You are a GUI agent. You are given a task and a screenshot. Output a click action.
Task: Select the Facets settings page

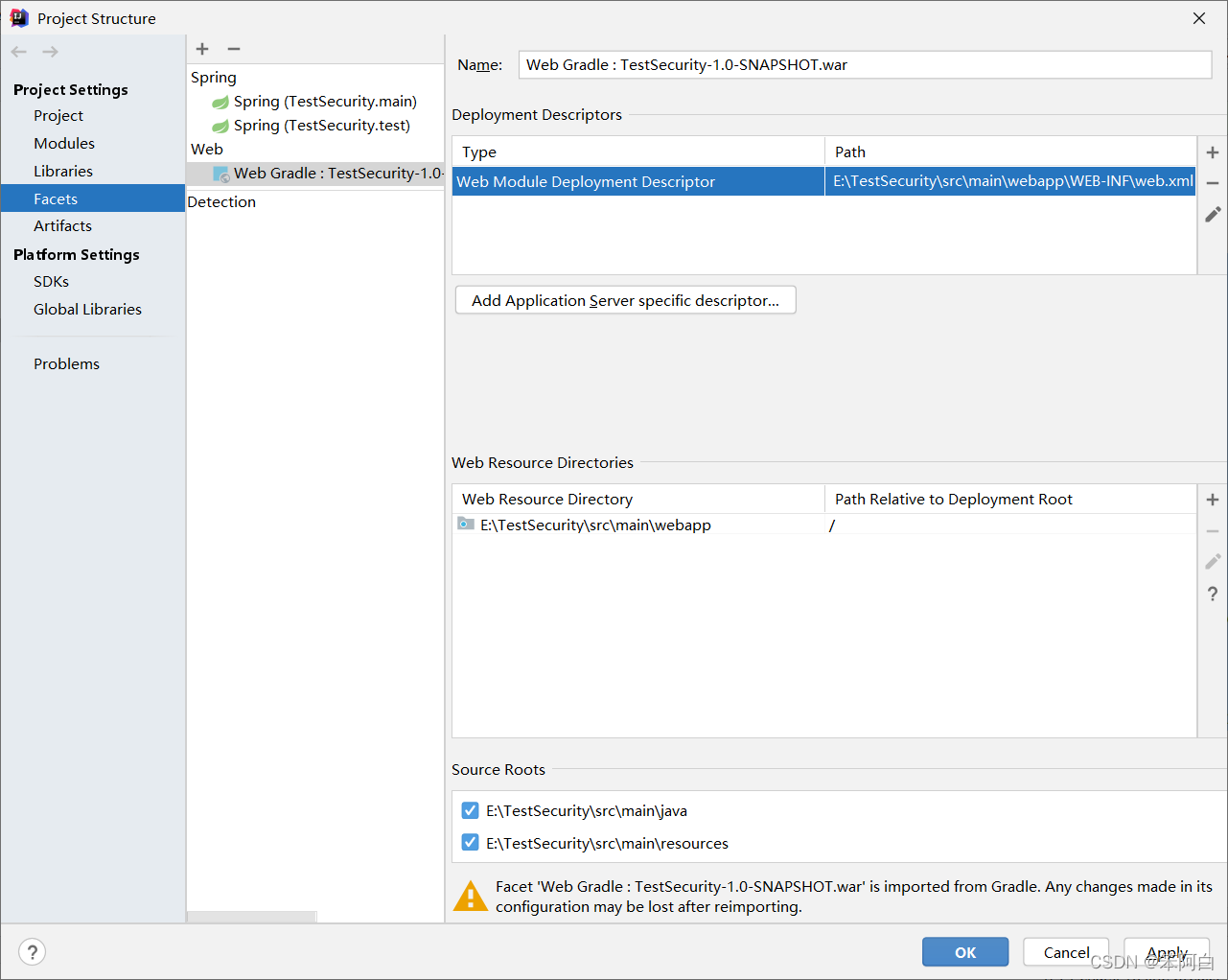(x=93, y=198)
